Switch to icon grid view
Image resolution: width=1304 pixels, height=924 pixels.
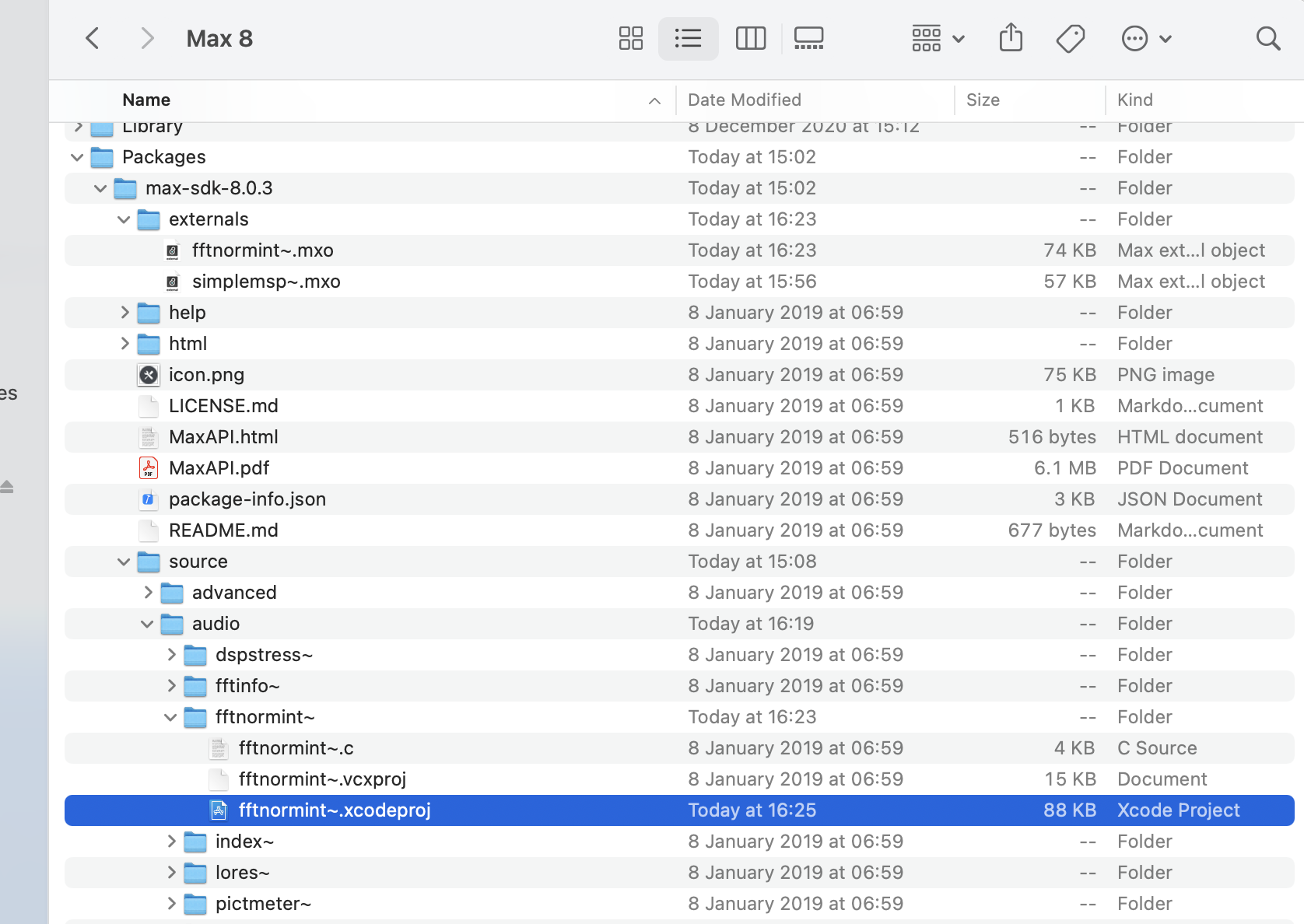tap(630, 38)
